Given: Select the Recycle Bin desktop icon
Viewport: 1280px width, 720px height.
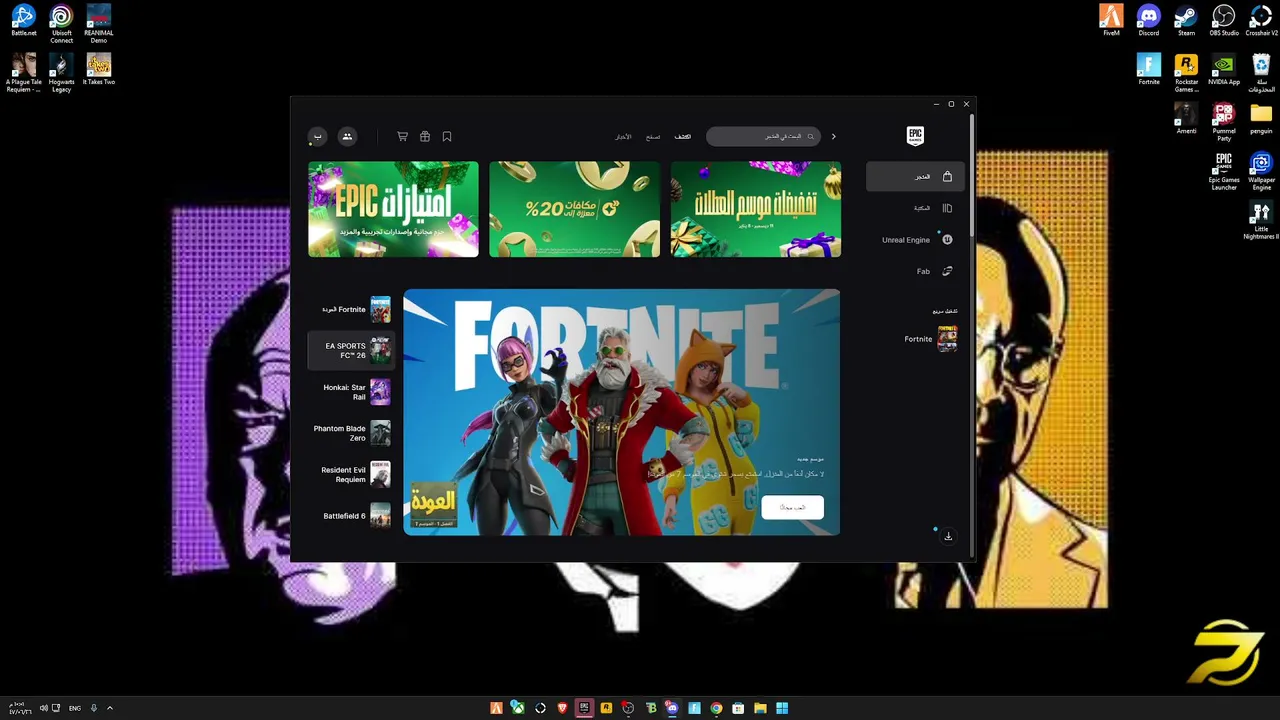Looking at the screenshot, I should pyautogui.click(x=1261, y=74).
